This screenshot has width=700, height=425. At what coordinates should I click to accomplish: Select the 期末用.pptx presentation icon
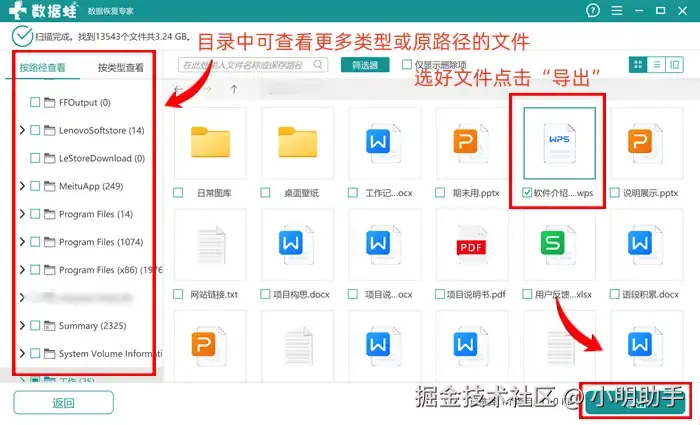pos(471,143)
